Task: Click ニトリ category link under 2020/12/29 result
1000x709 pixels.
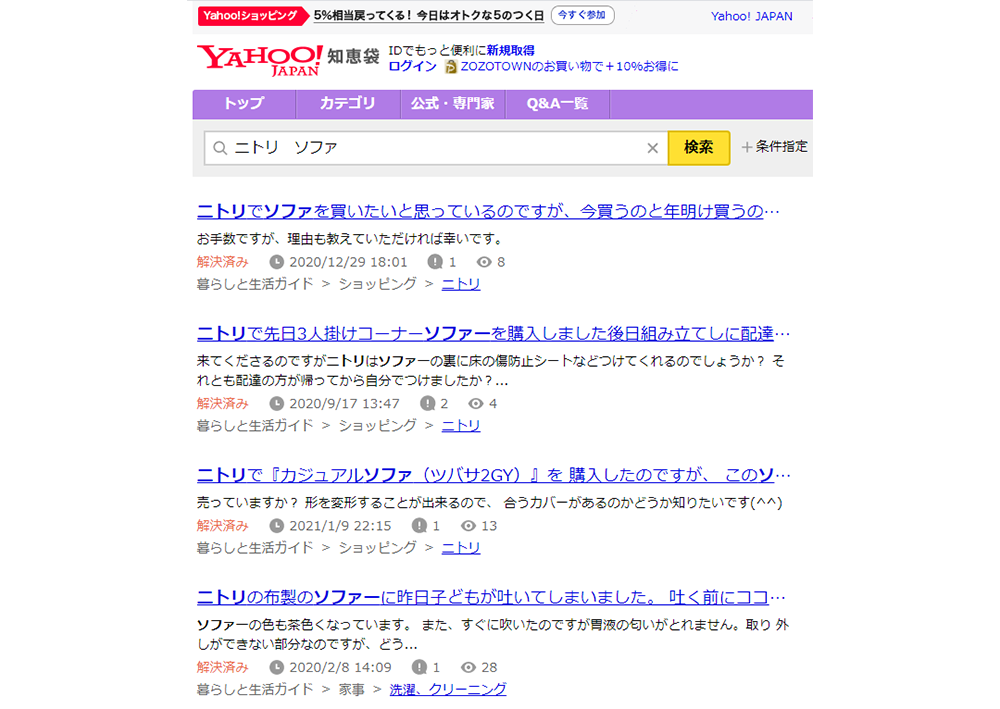Action: [460, 284]
